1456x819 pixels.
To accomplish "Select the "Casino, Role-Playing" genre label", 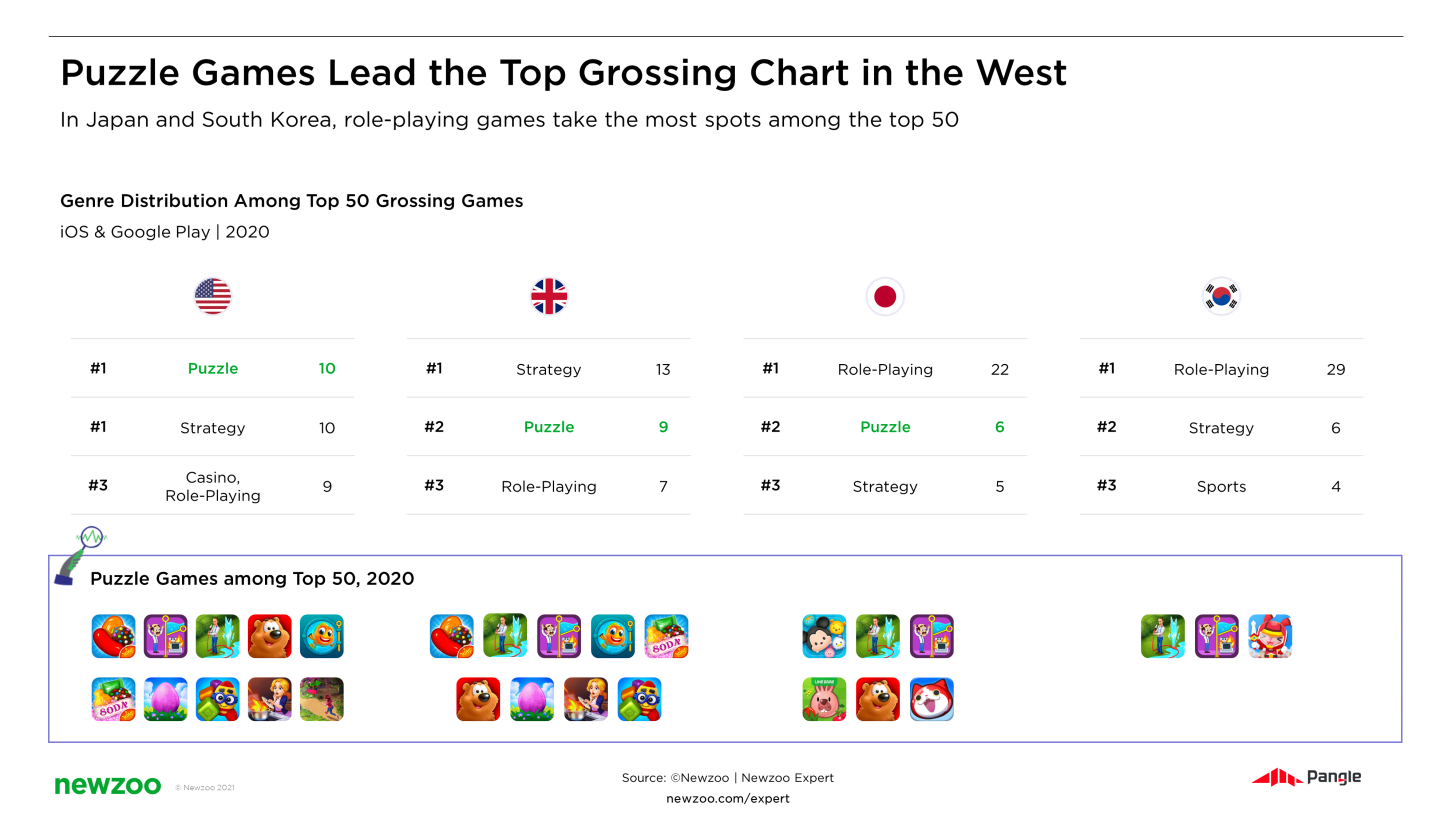I will pos(213,487).
